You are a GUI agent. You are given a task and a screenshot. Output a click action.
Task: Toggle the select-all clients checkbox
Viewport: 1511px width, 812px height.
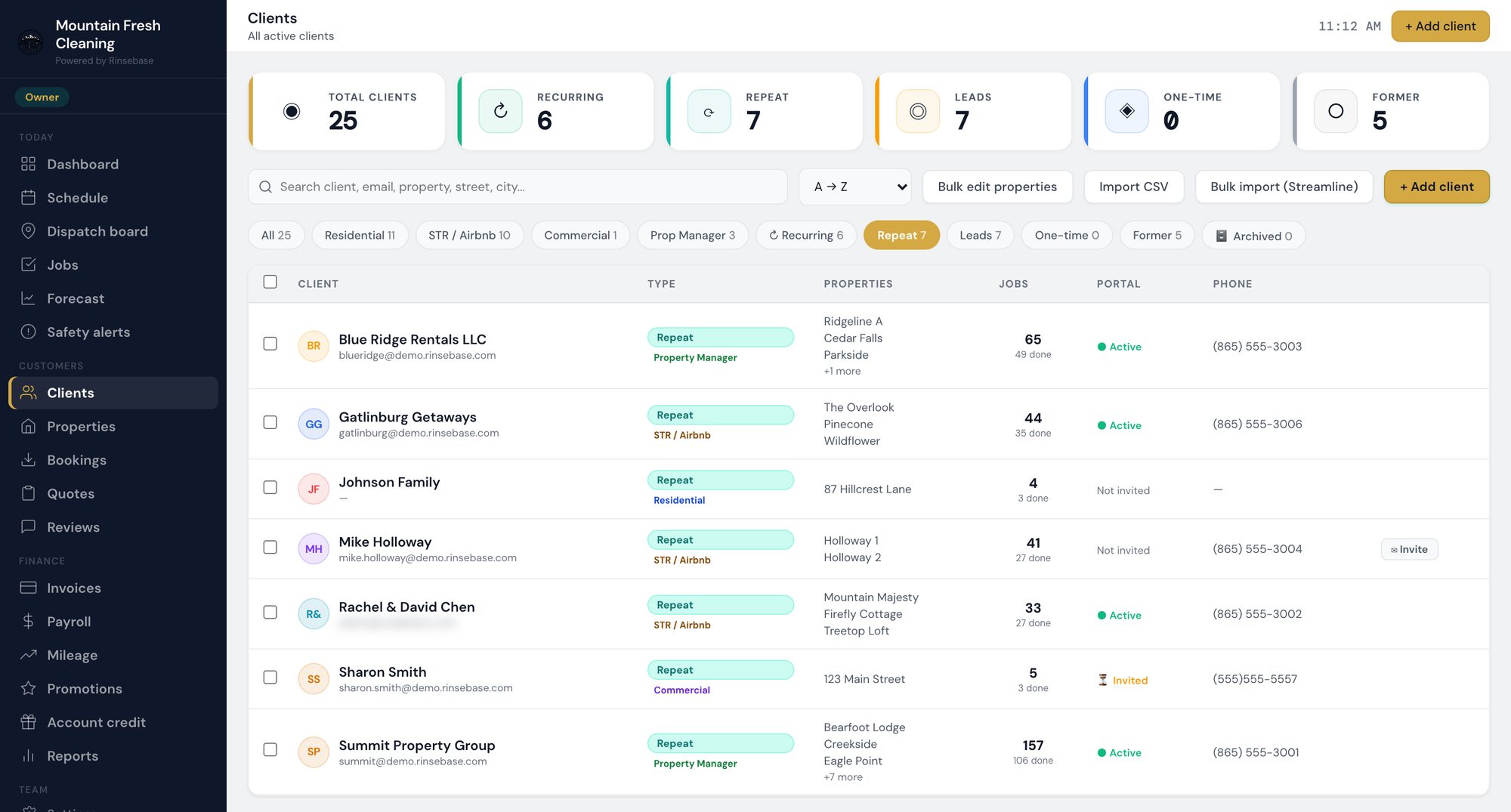(x=270, y=282)
